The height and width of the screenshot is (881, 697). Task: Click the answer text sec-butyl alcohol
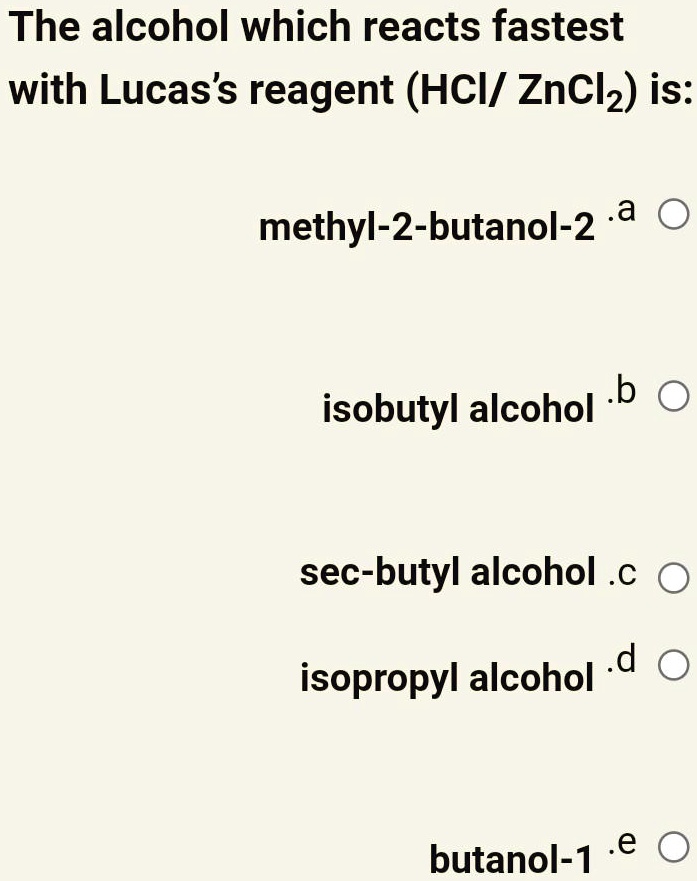(450, 573)
